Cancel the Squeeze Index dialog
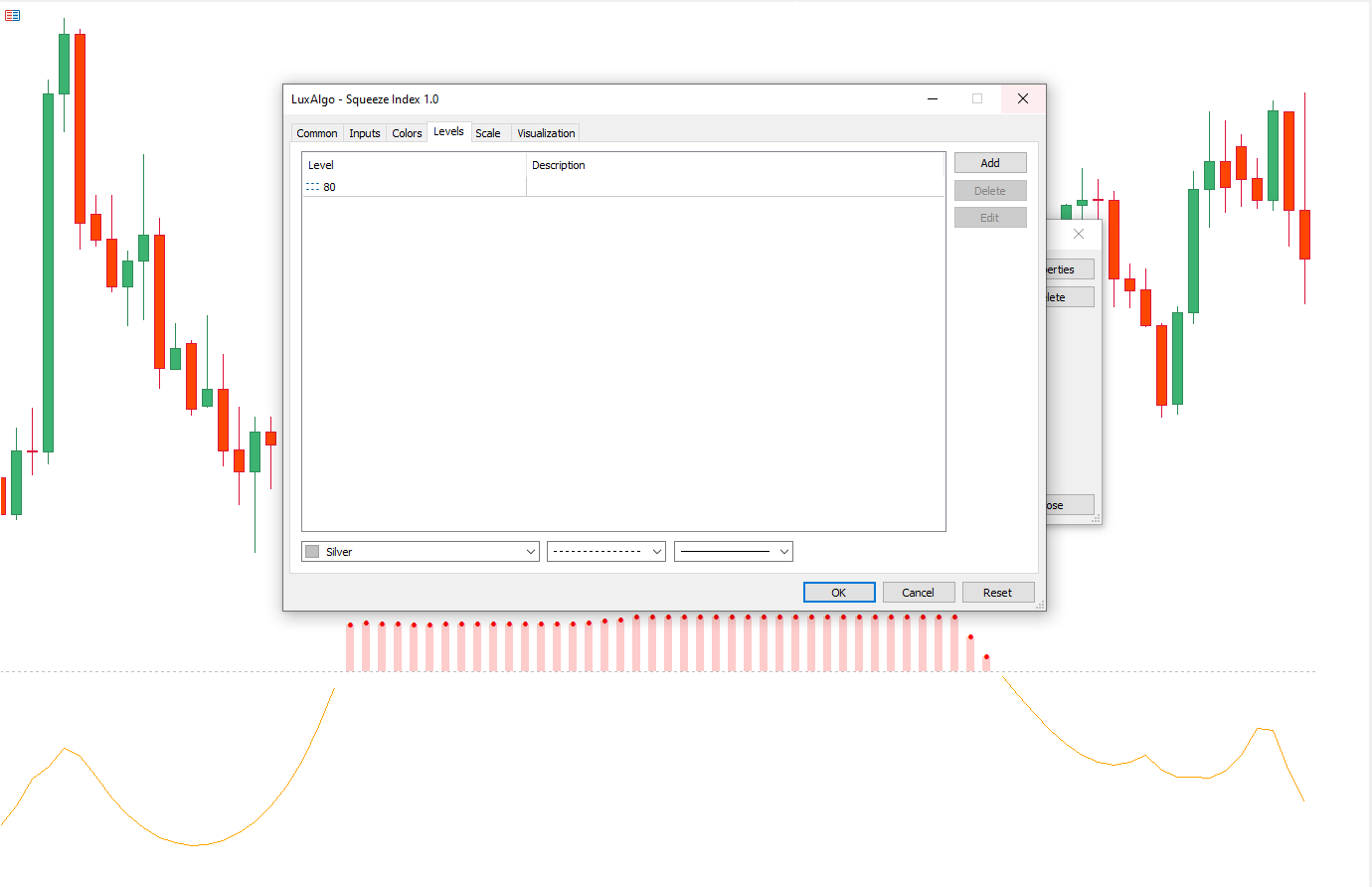The width and height of the screenshot is (1372, 887). (x=918, y=593)
